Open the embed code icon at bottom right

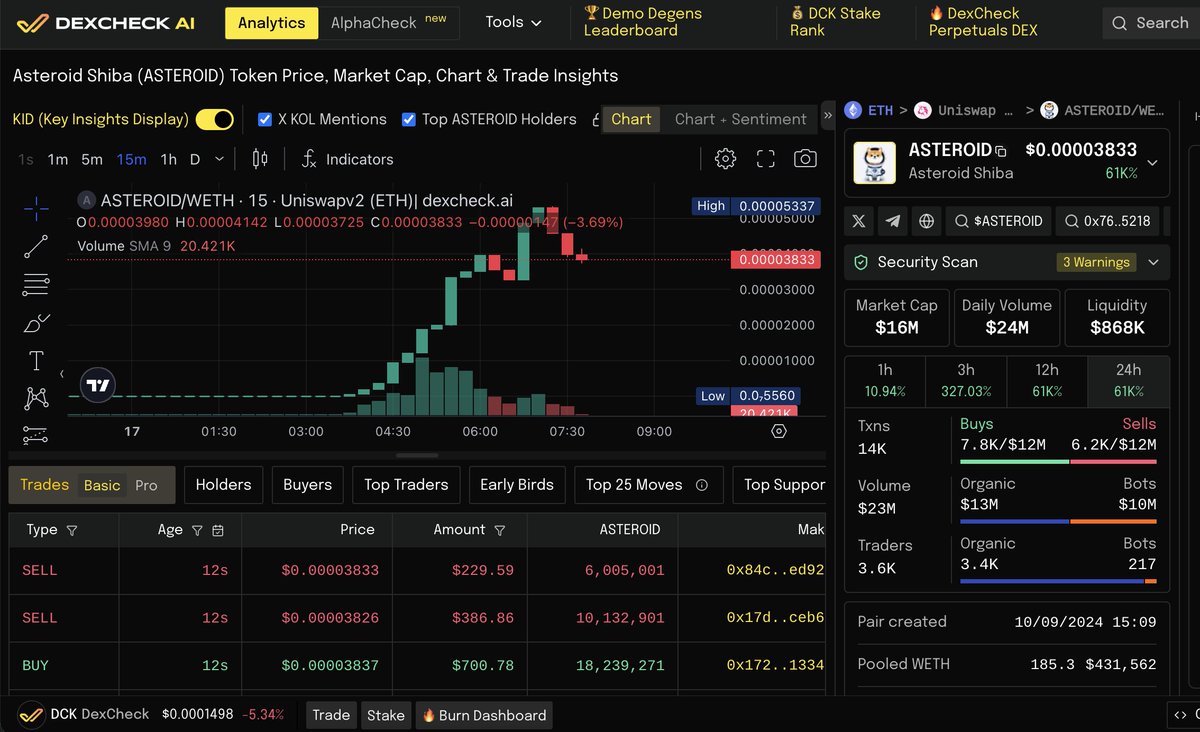click(1181, 715)
